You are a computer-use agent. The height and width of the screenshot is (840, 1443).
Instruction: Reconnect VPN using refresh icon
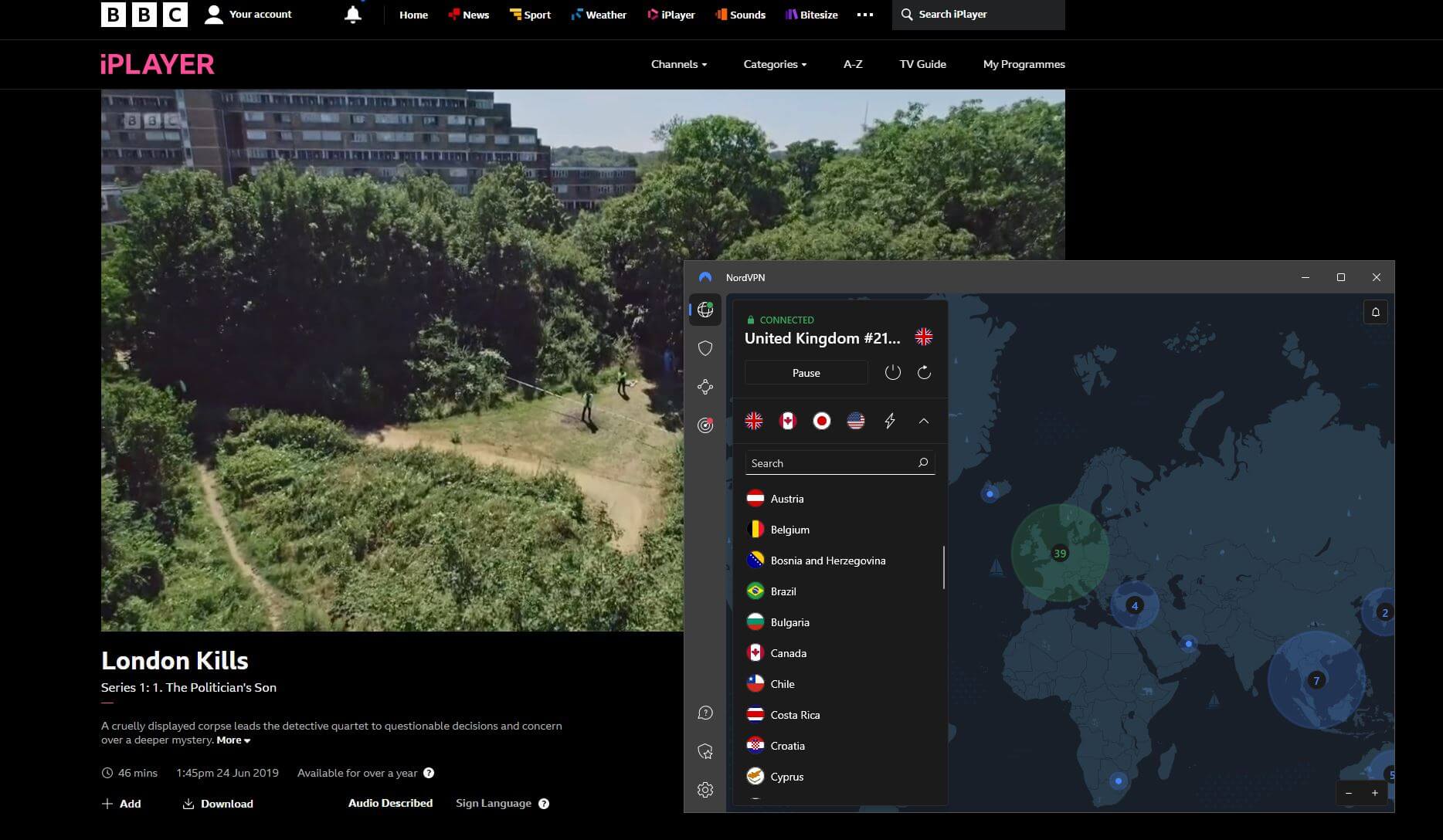924,372
